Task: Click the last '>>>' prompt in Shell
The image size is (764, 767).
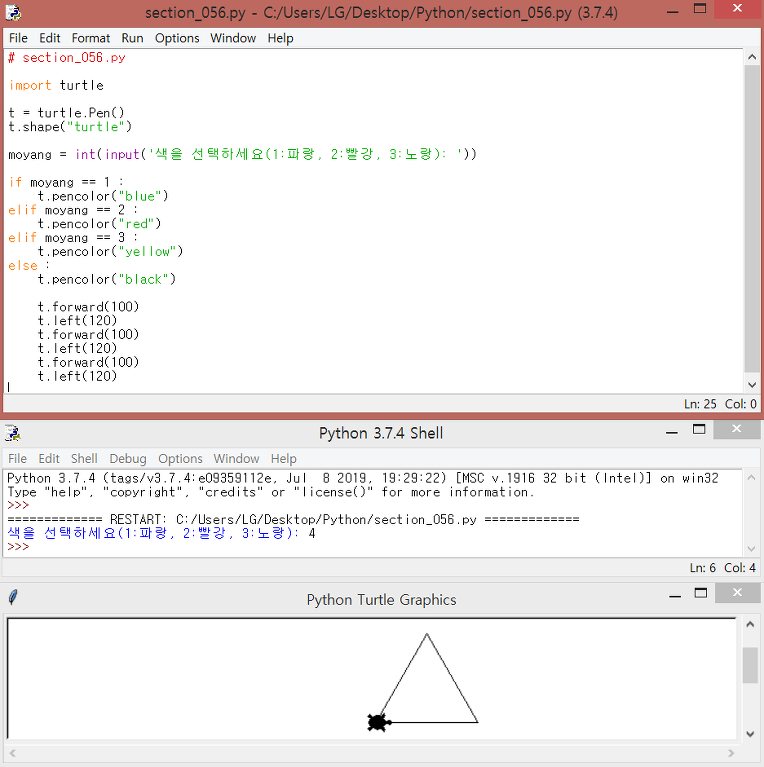Action: pos(18,547)
